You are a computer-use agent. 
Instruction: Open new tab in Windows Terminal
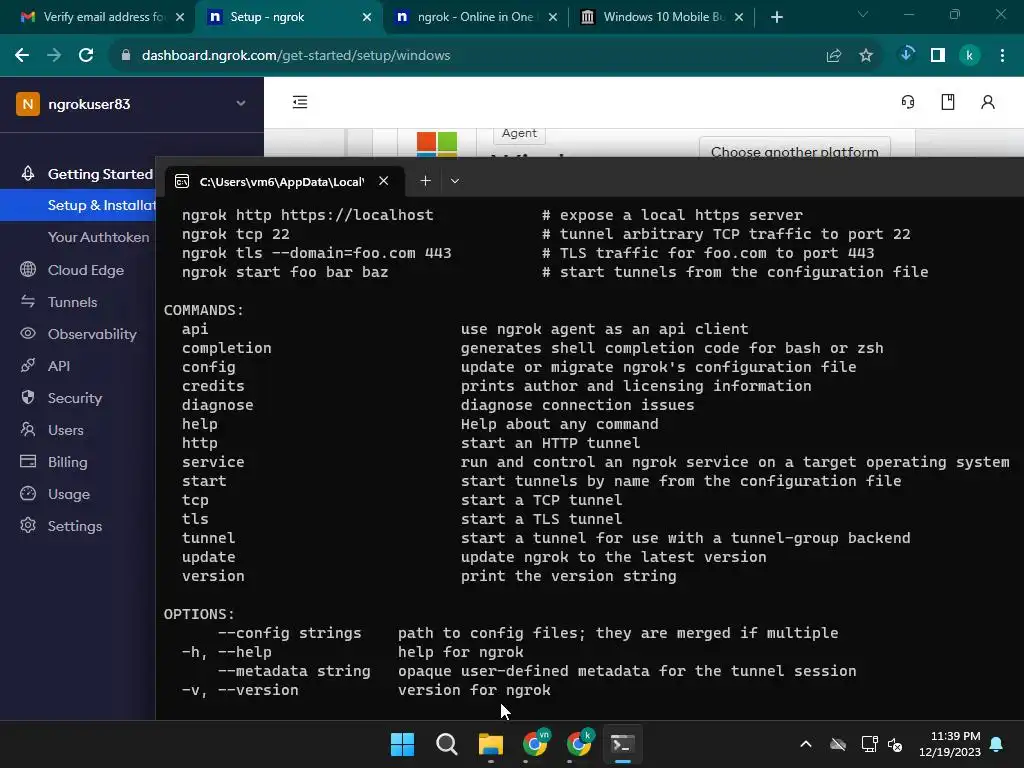point(425,181)
